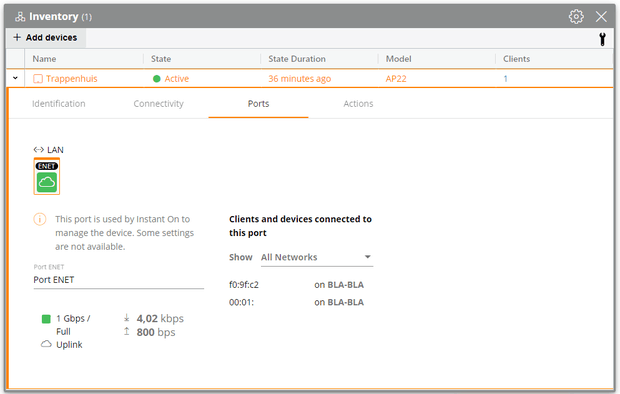Click the '36 minutes ago' state duration

pos(299,79)
